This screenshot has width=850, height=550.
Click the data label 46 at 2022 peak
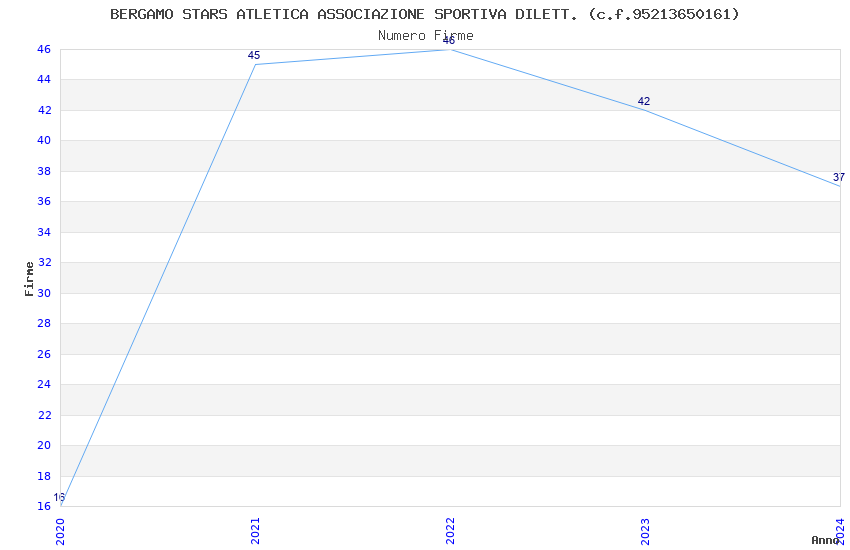(x=449, y=41)
